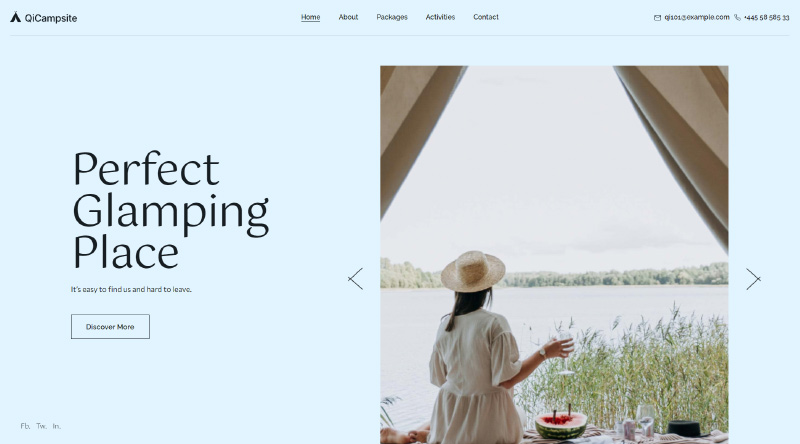Go to previous slide with left arrow

pyautogui.click(x=356, y=279)
